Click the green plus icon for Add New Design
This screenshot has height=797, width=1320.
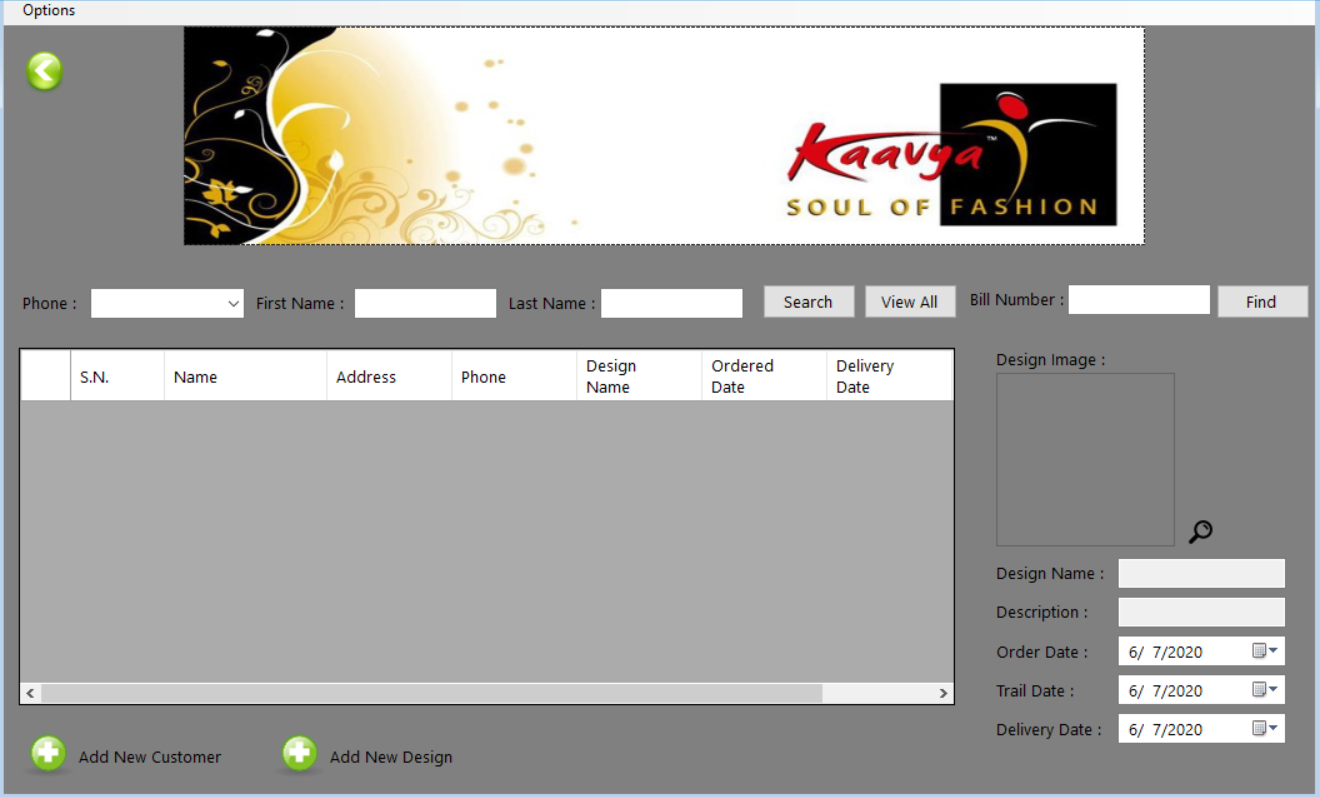point(299,754)
